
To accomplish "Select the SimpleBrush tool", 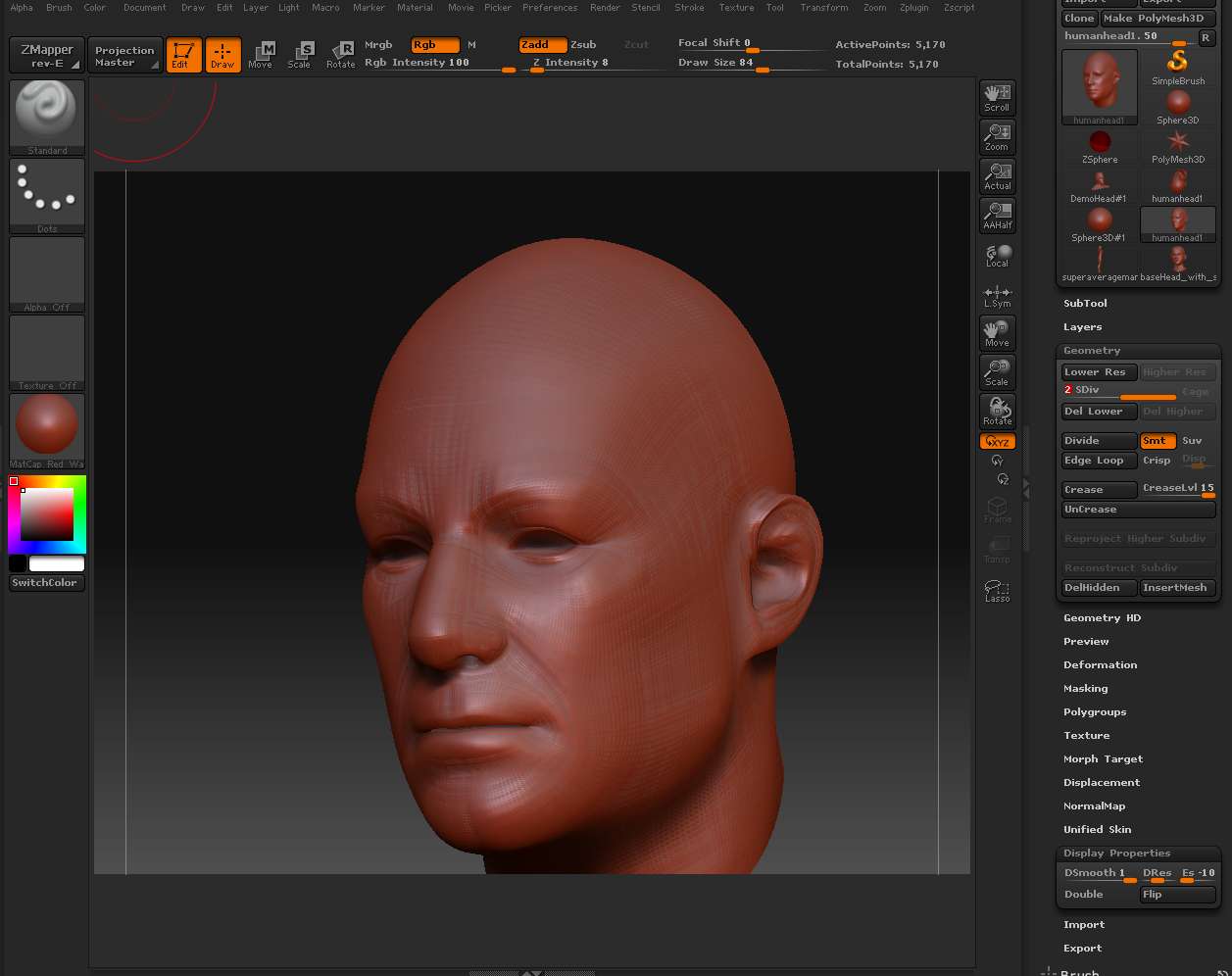I will (x=1177, y=64).
